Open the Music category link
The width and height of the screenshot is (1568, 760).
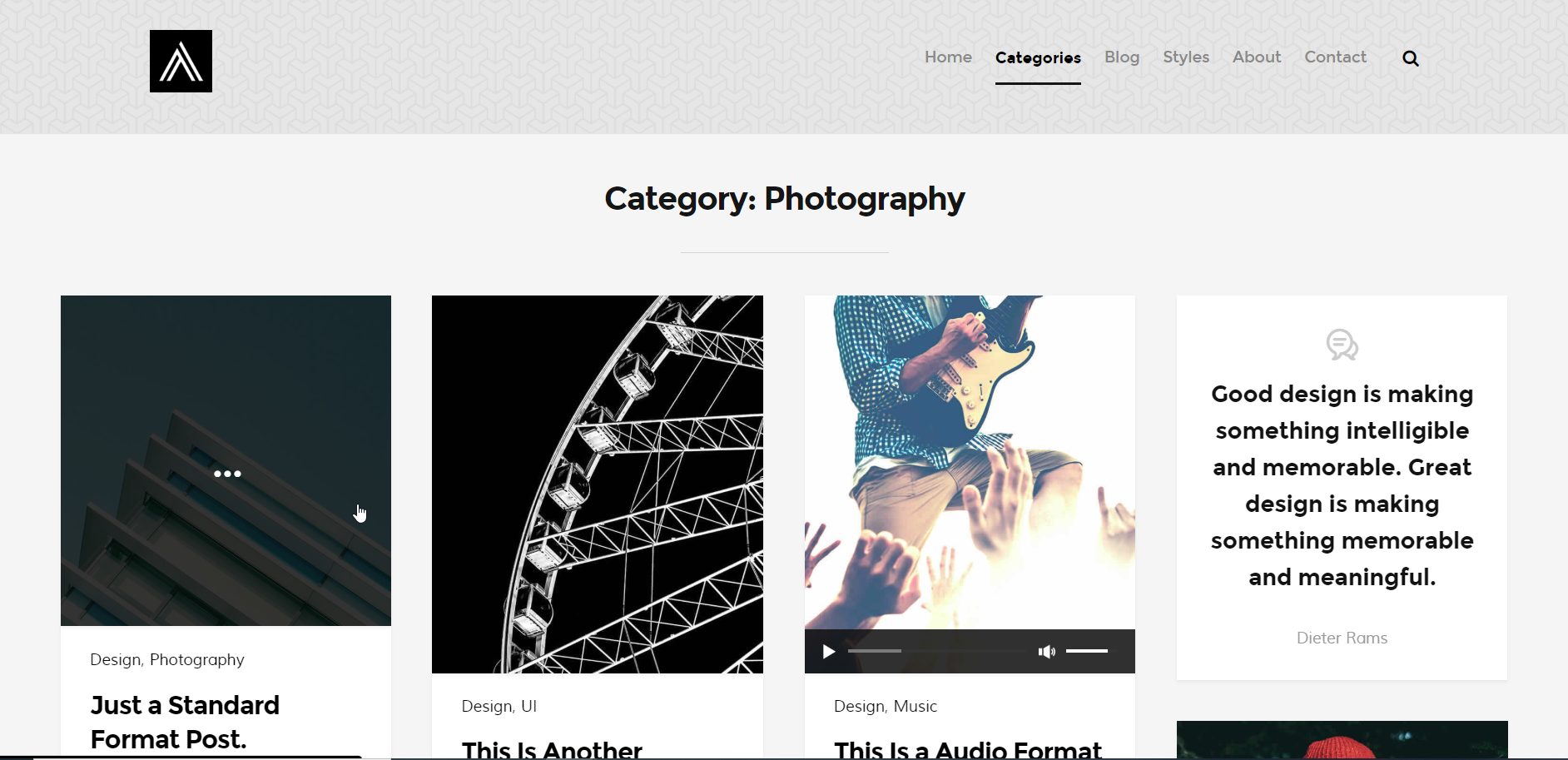pyautogui.click(x=915, y=706)
